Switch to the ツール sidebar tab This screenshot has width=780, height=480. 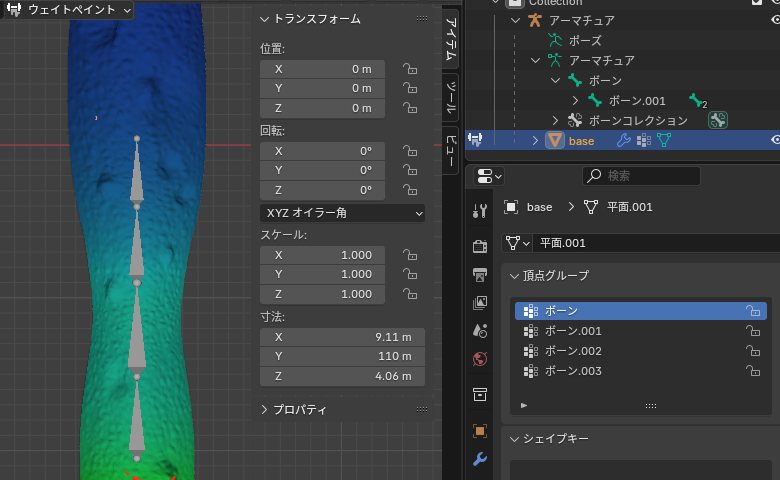pyautogui.click(x=451, y=98)
